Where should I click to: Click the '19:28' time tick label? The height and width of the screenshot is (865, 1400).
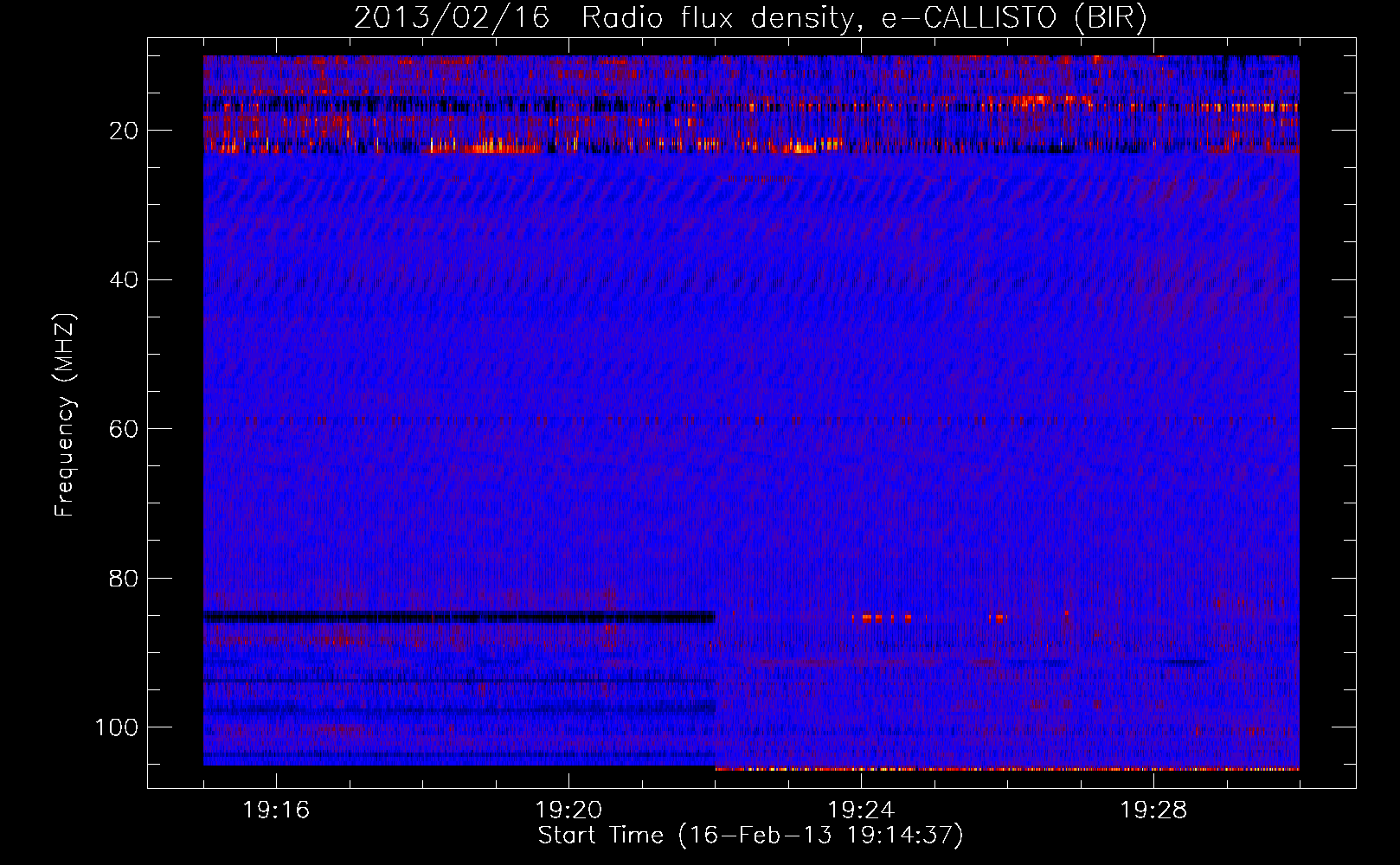pos(1153,811)
